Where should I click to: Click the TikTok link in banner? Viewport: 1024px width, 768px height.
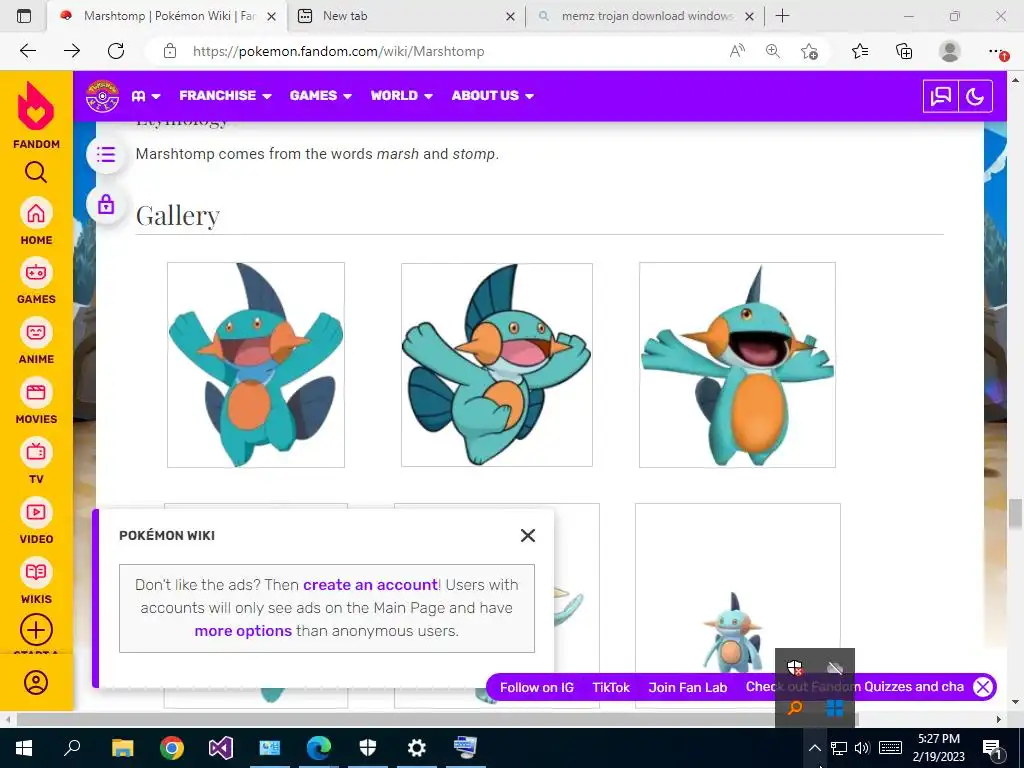pos(611,687)
